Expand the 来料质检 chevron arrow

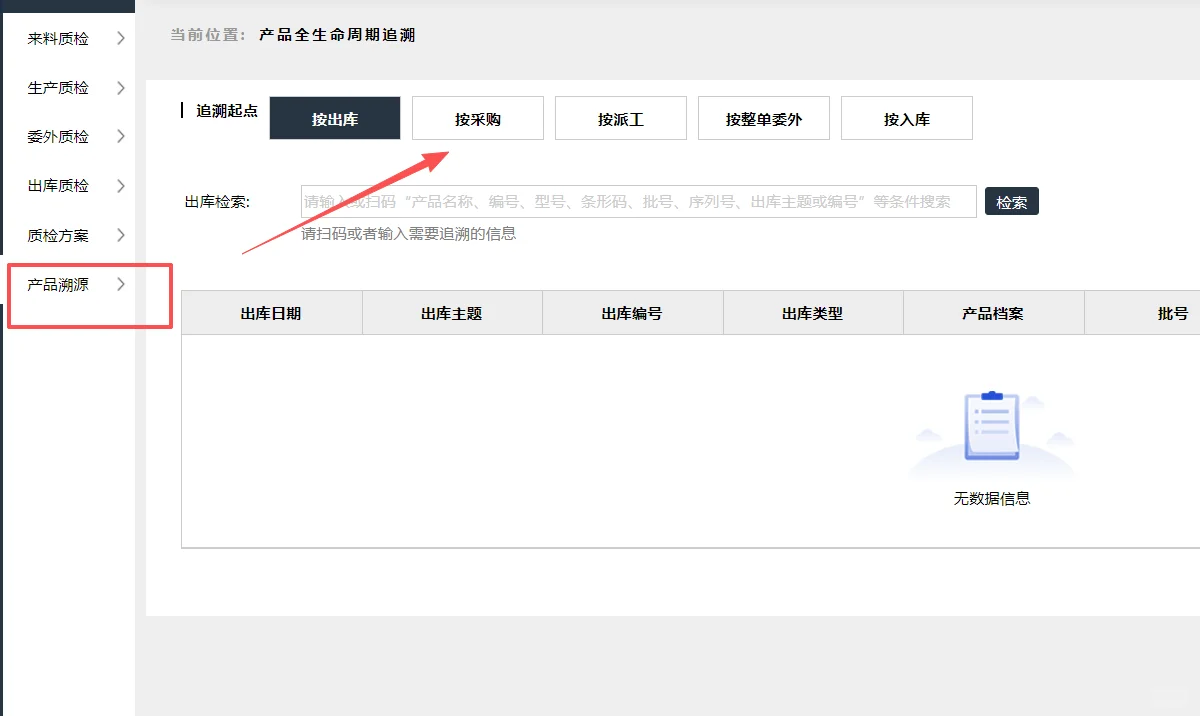click(122, 38)
